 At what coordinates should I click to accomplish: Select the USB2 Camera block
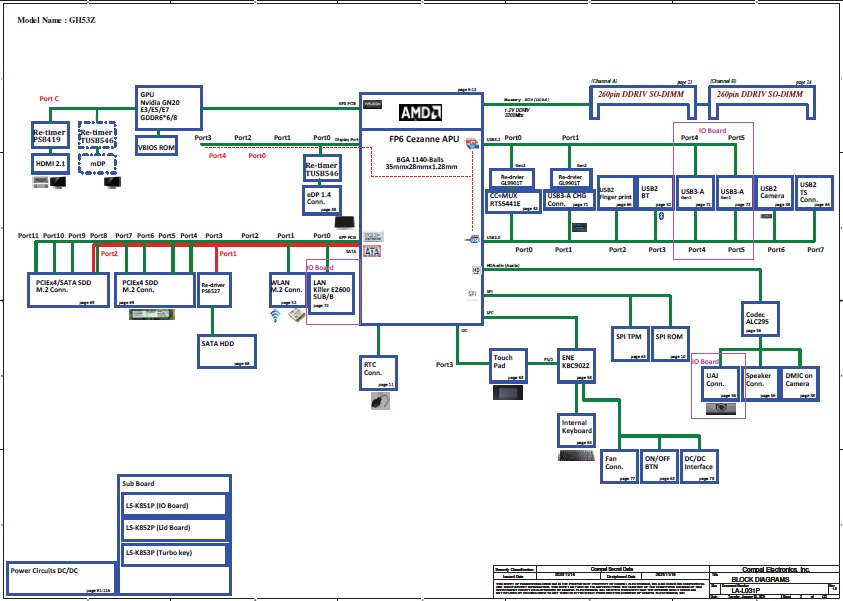[775, 193]
